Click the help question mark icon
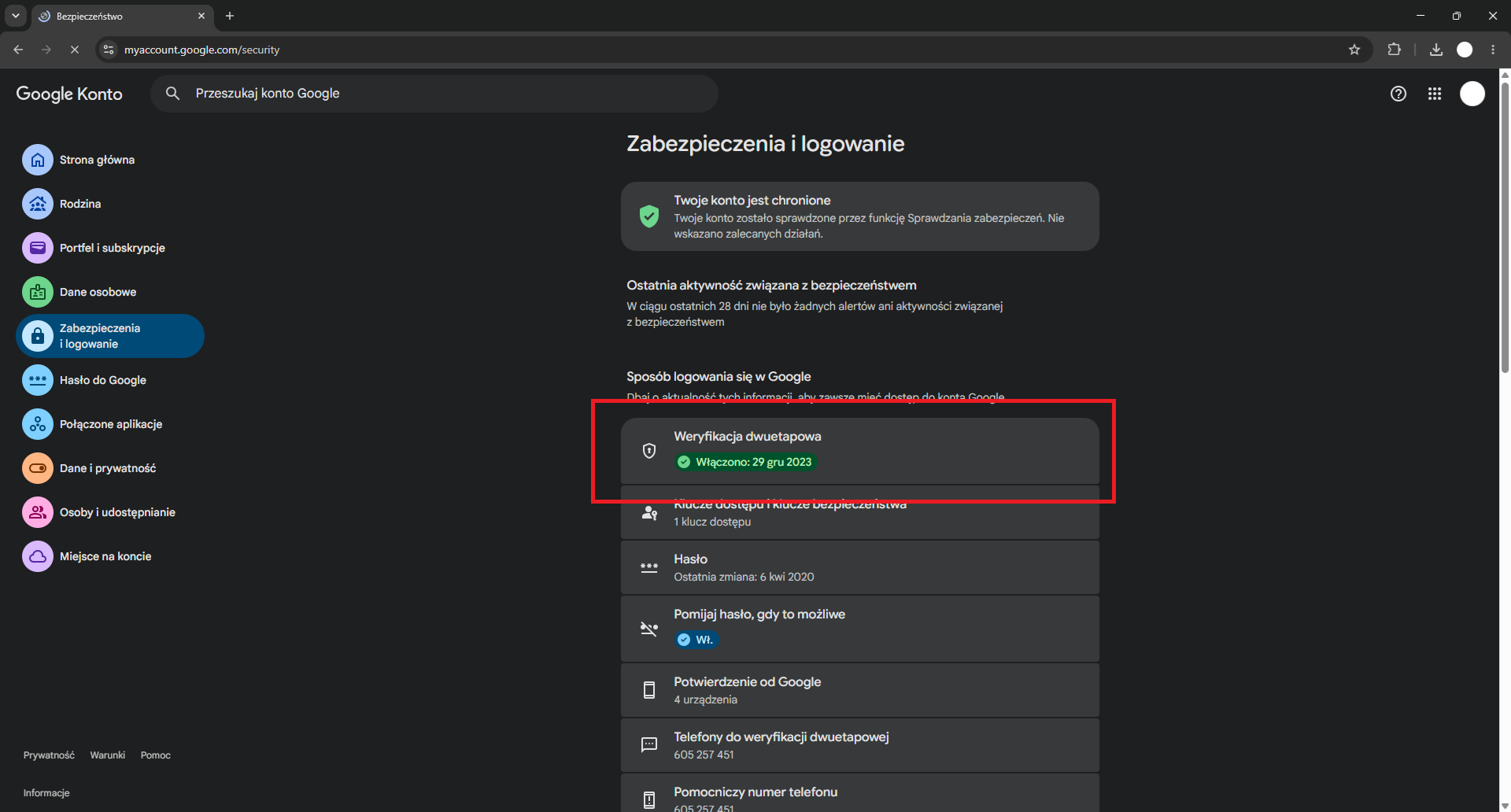The image size is (1511, 812). 1398,94
